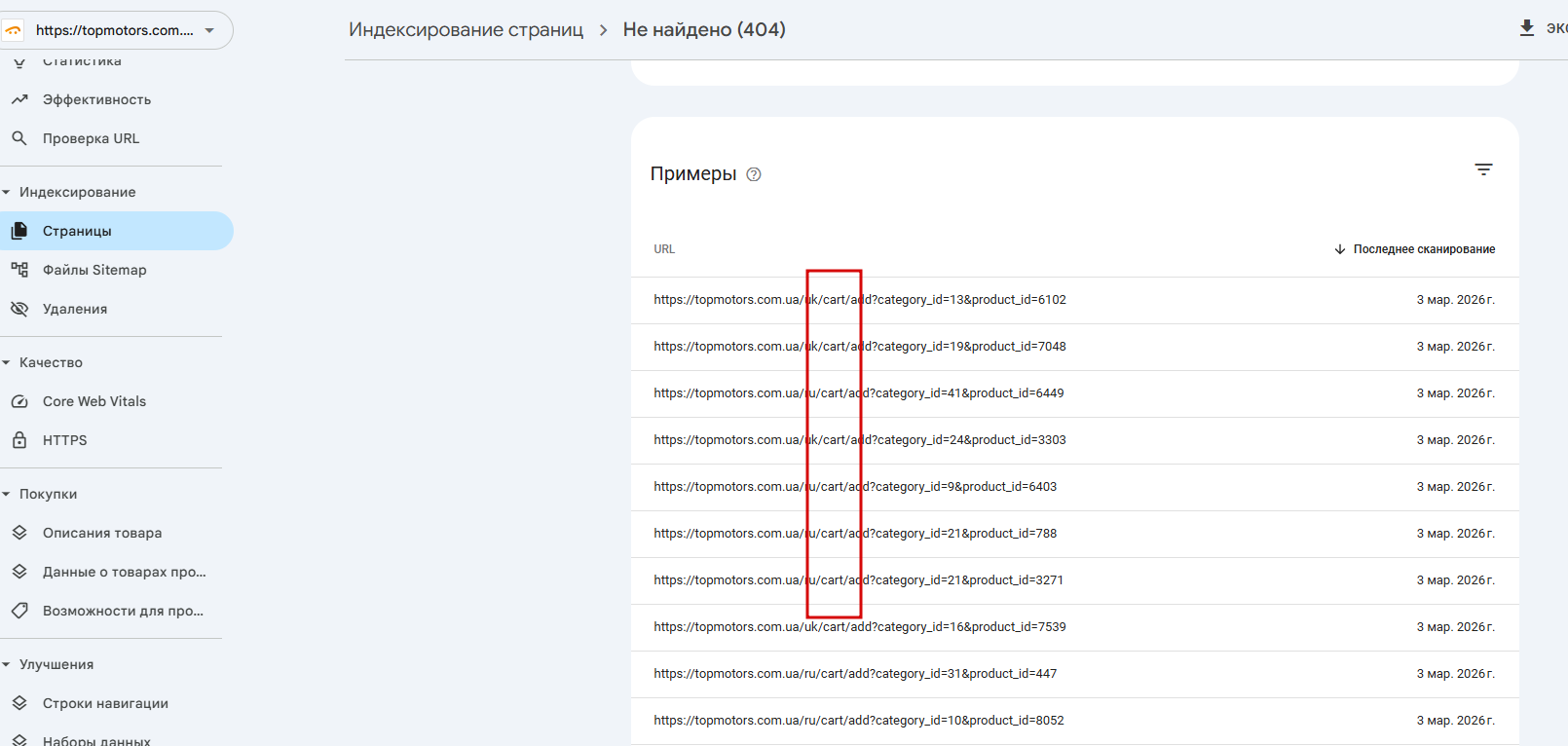Click the Страницы pages icon
The height and width of the screenshot is (746, 1568).
[19, 231]
